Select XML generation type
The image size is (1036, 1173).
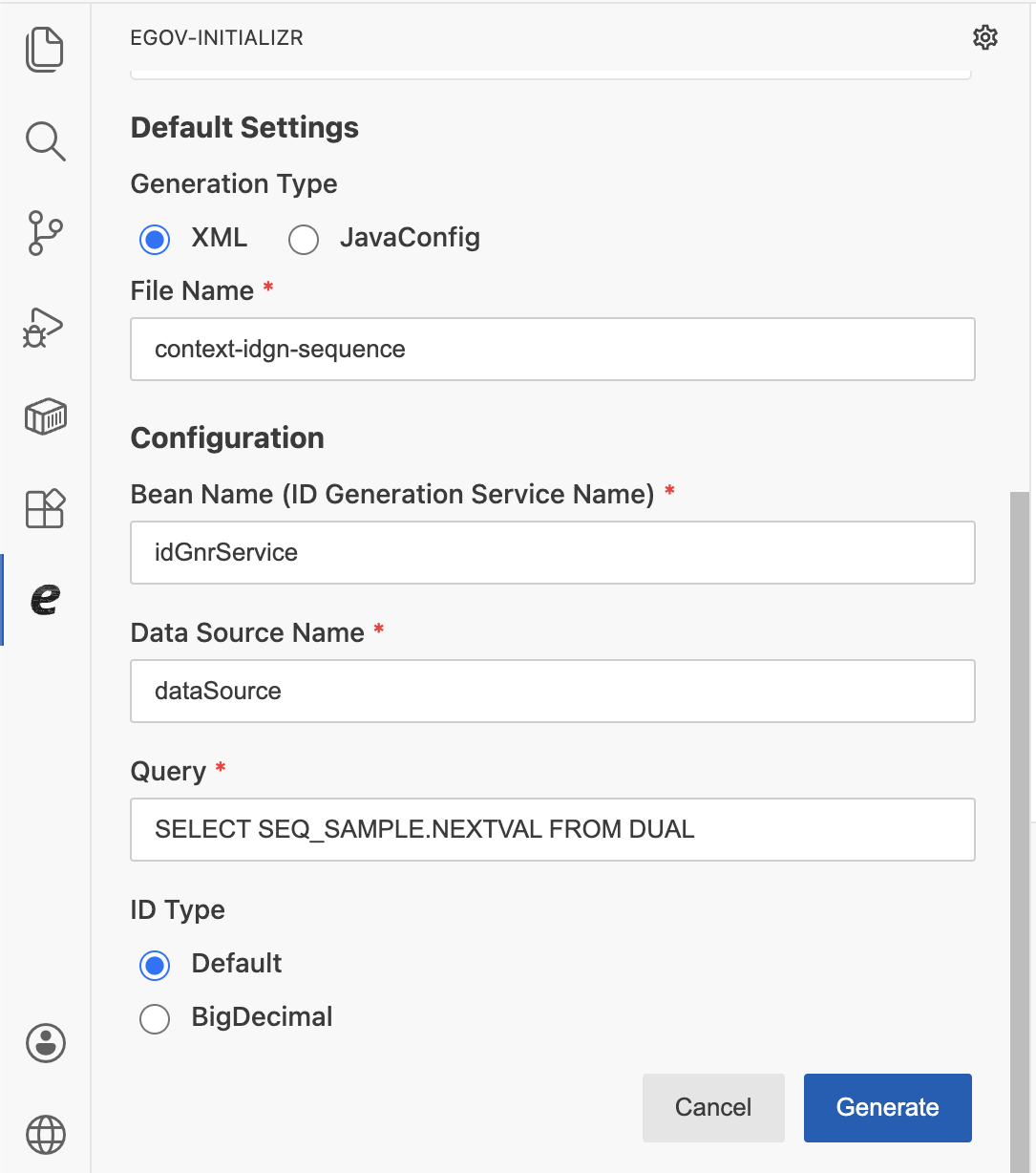(155, 239)
